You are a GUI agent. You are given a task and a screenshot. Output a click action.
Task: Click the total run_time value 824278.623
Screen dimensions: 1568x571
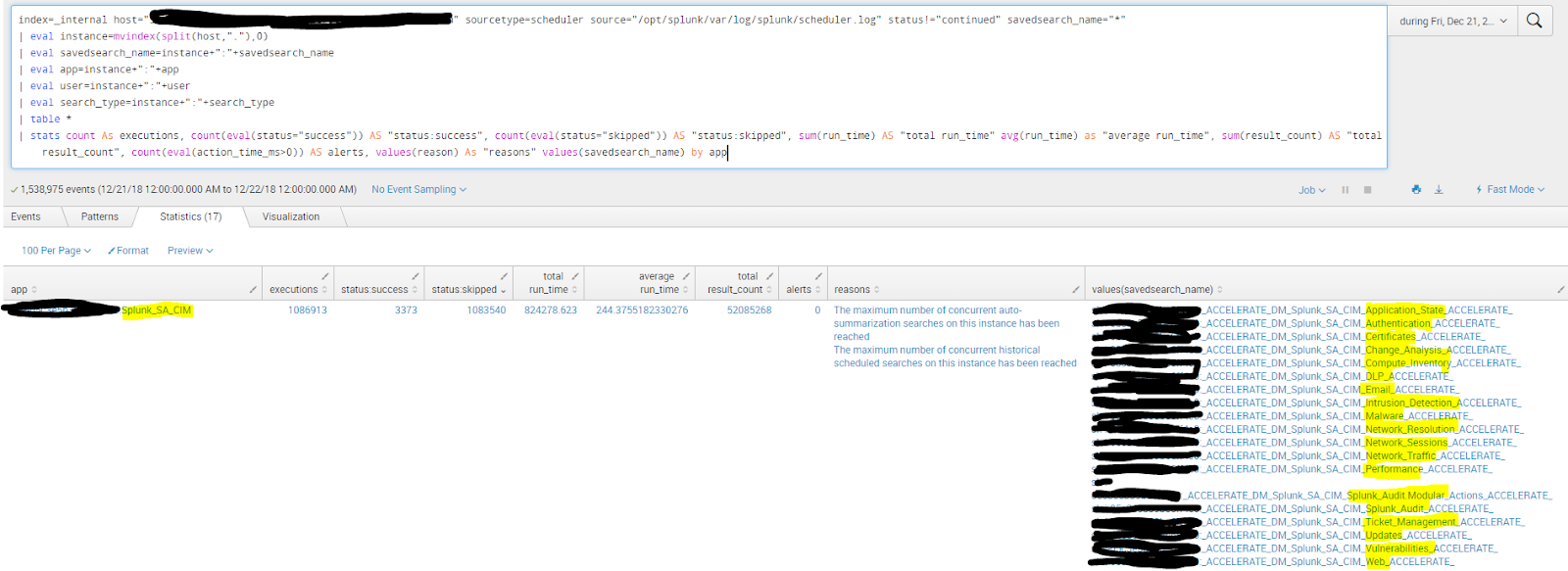[551, 310]
